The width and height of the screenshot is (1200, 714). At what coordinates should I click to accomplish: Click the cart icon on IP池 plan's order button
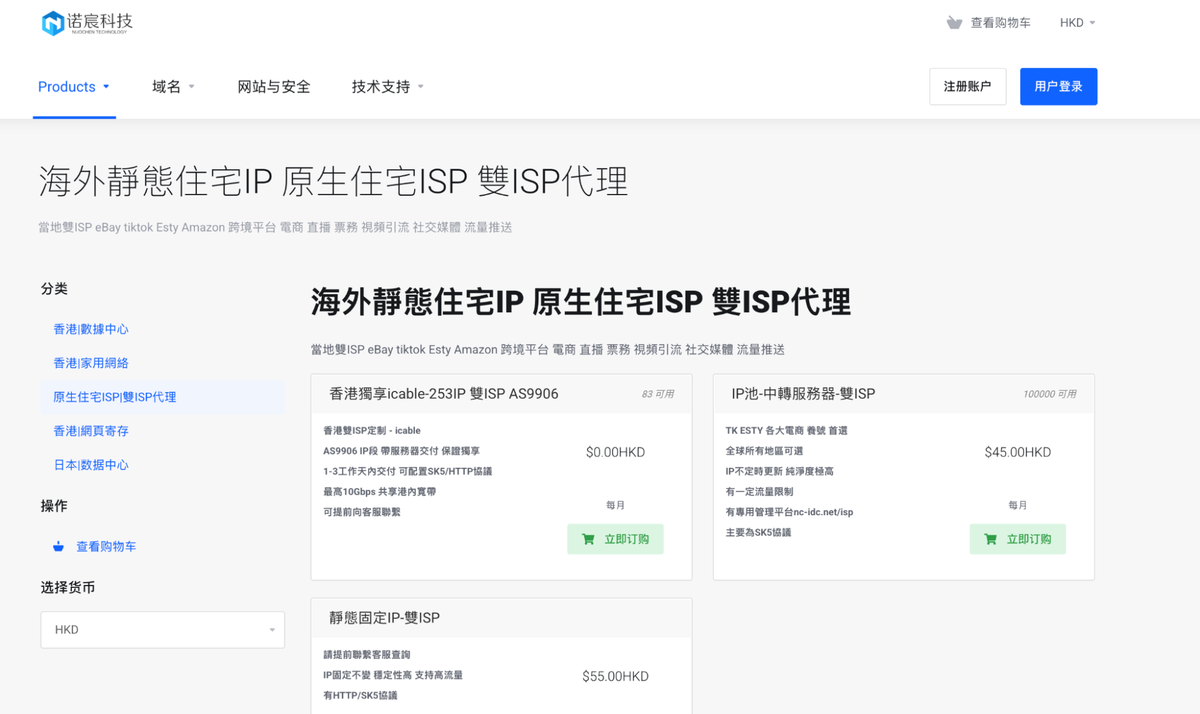990,538
